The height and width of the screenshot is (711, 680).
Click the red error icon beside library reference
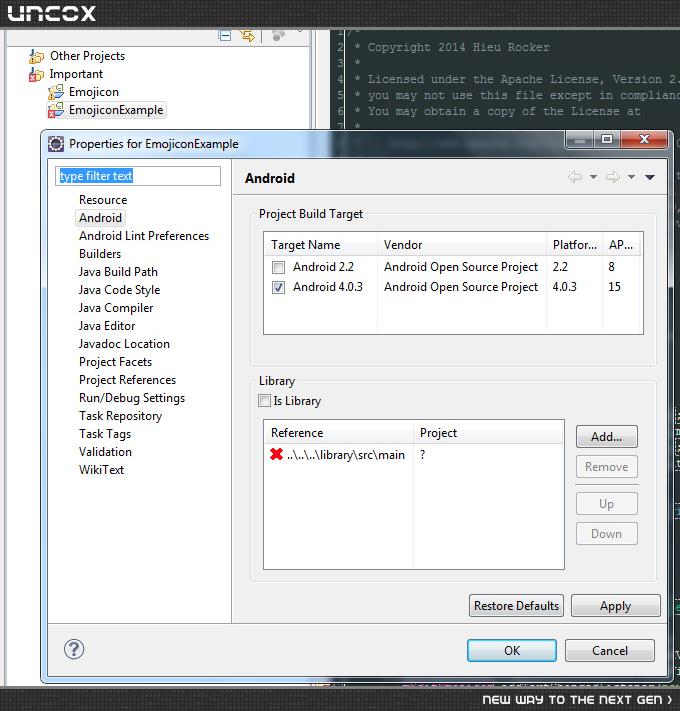click(276, 454)
